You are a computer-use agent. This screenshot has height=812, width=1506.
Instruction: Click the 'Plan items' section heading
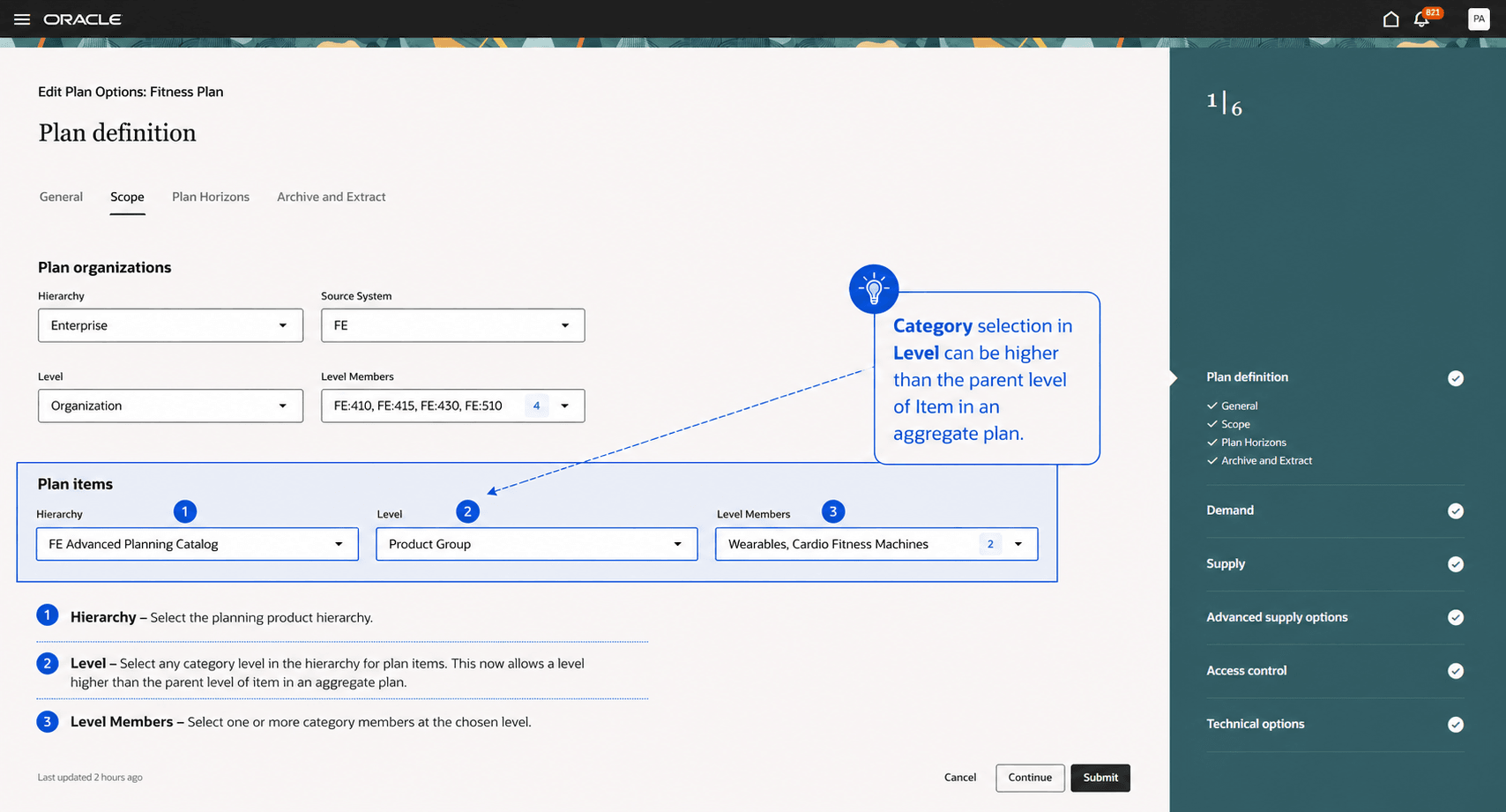click(x=75, y=484)
